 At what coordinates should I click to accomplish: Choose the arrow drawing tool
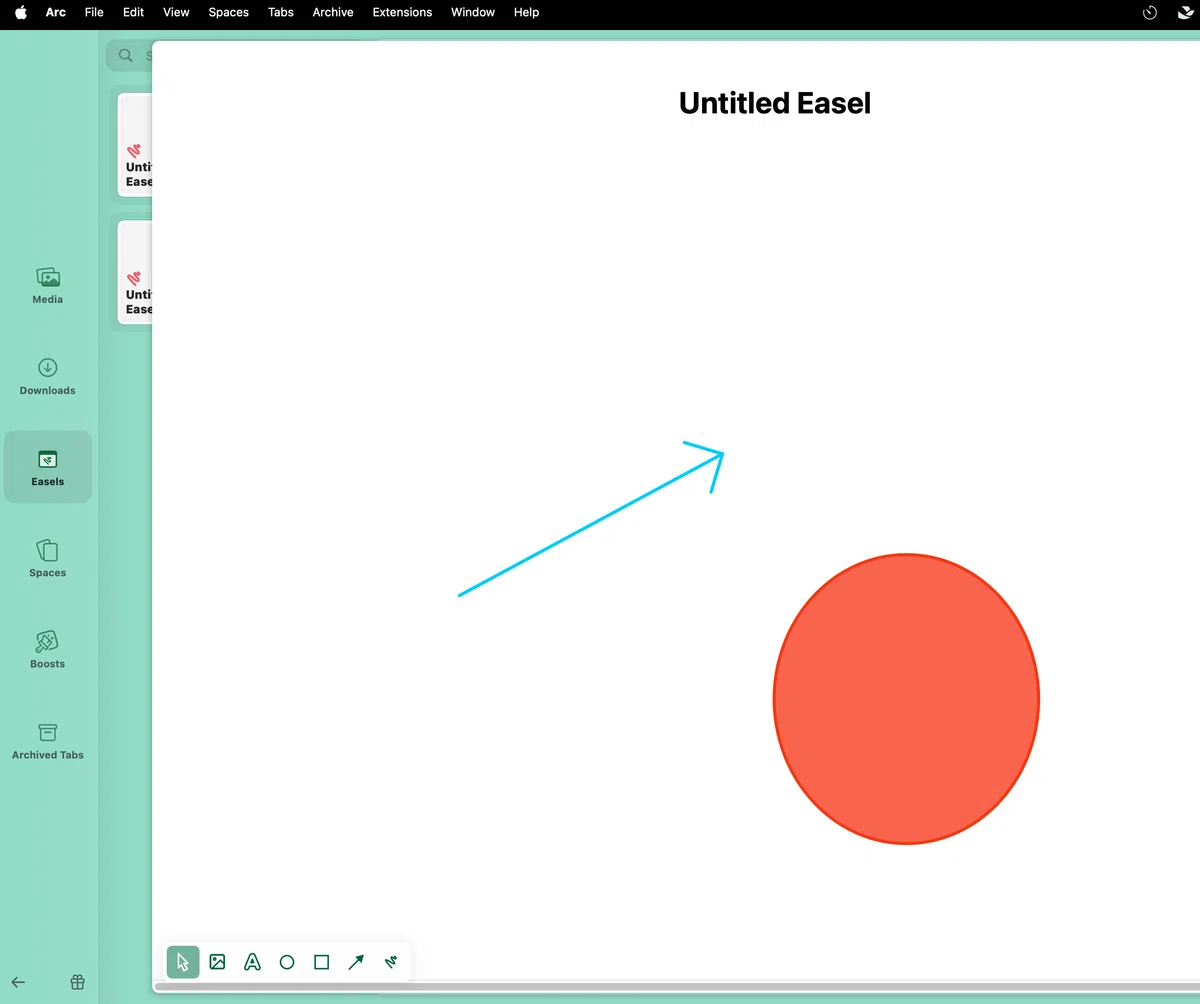click(x=356, y=962)
